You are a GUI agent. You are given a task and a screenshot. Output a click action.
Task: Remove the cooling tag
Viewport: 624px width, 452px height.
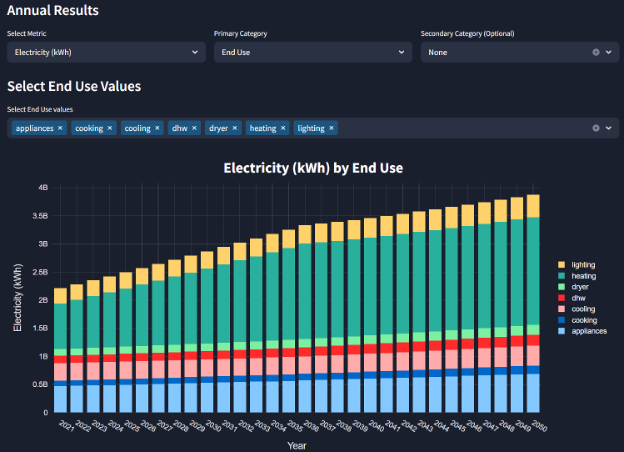157,128
